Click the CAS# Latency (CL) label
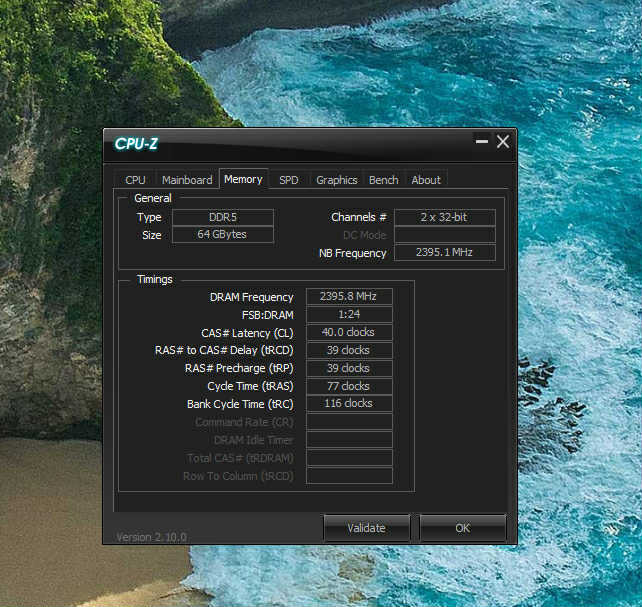The image size is (642, 607). point(247,333)
